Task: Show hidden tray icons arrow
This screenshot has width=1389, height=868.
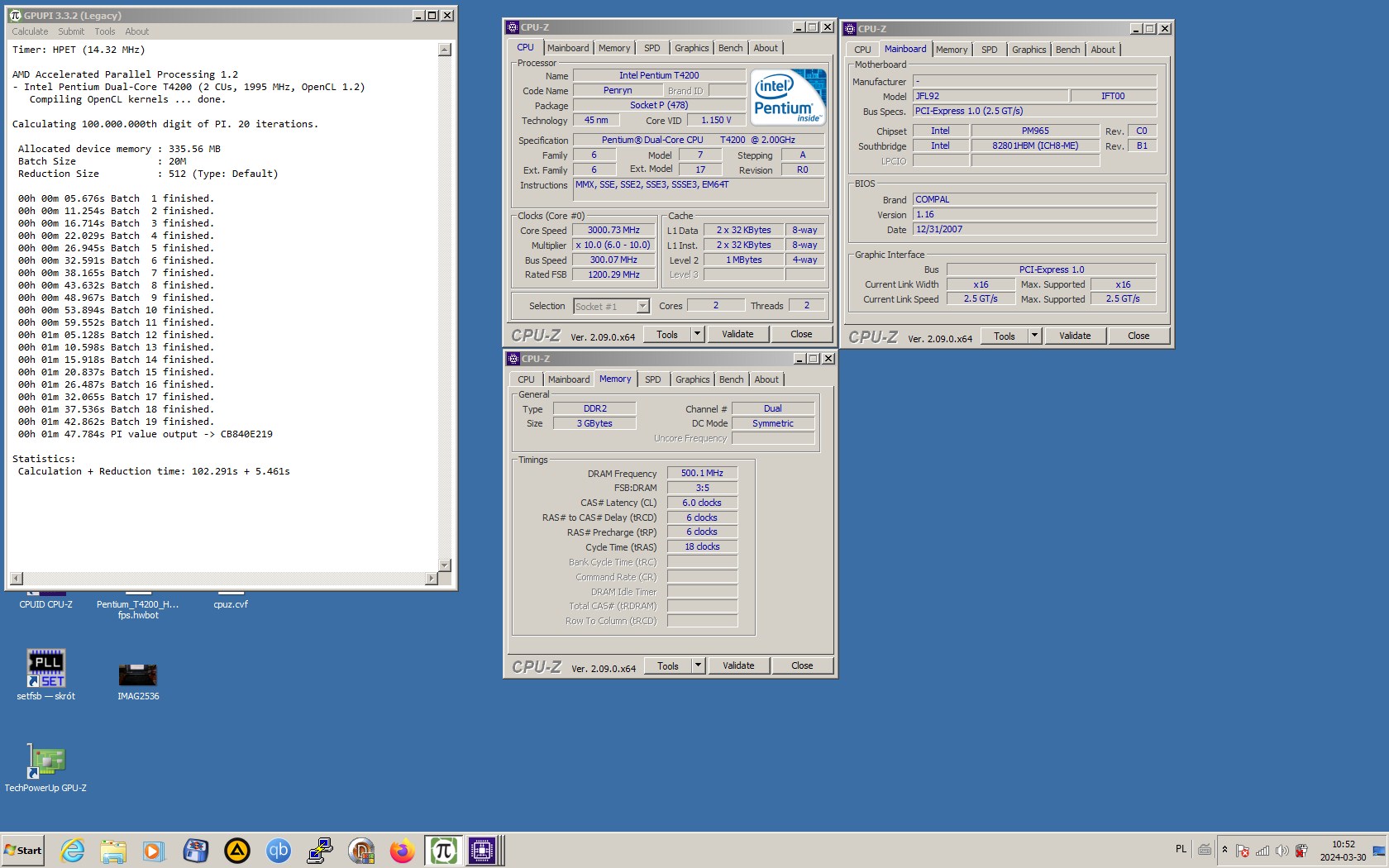Action: tap(1224, 850)
